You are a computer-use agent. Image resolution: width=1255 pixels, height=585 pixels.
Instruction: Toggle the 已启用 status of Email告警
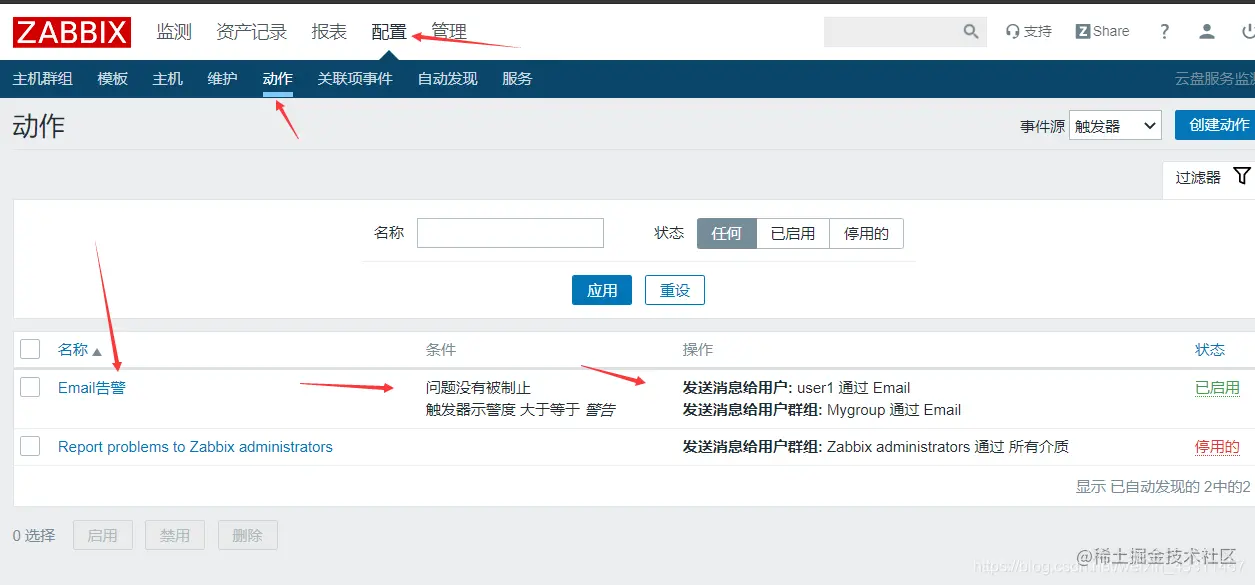(x=1217, y=388)
